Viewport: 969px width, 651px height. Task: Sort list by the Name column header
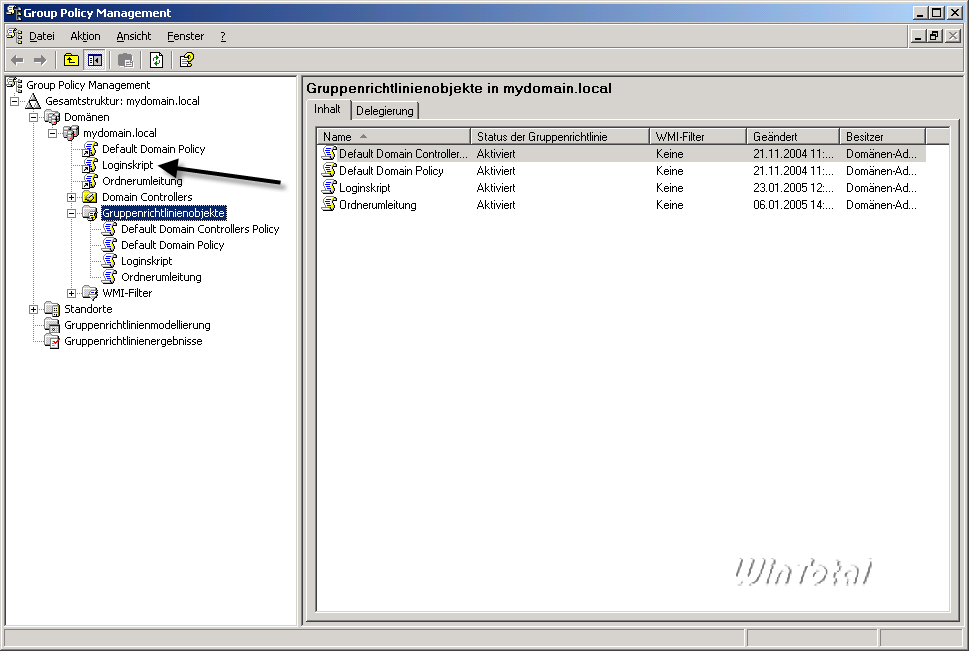click(393, 137)
